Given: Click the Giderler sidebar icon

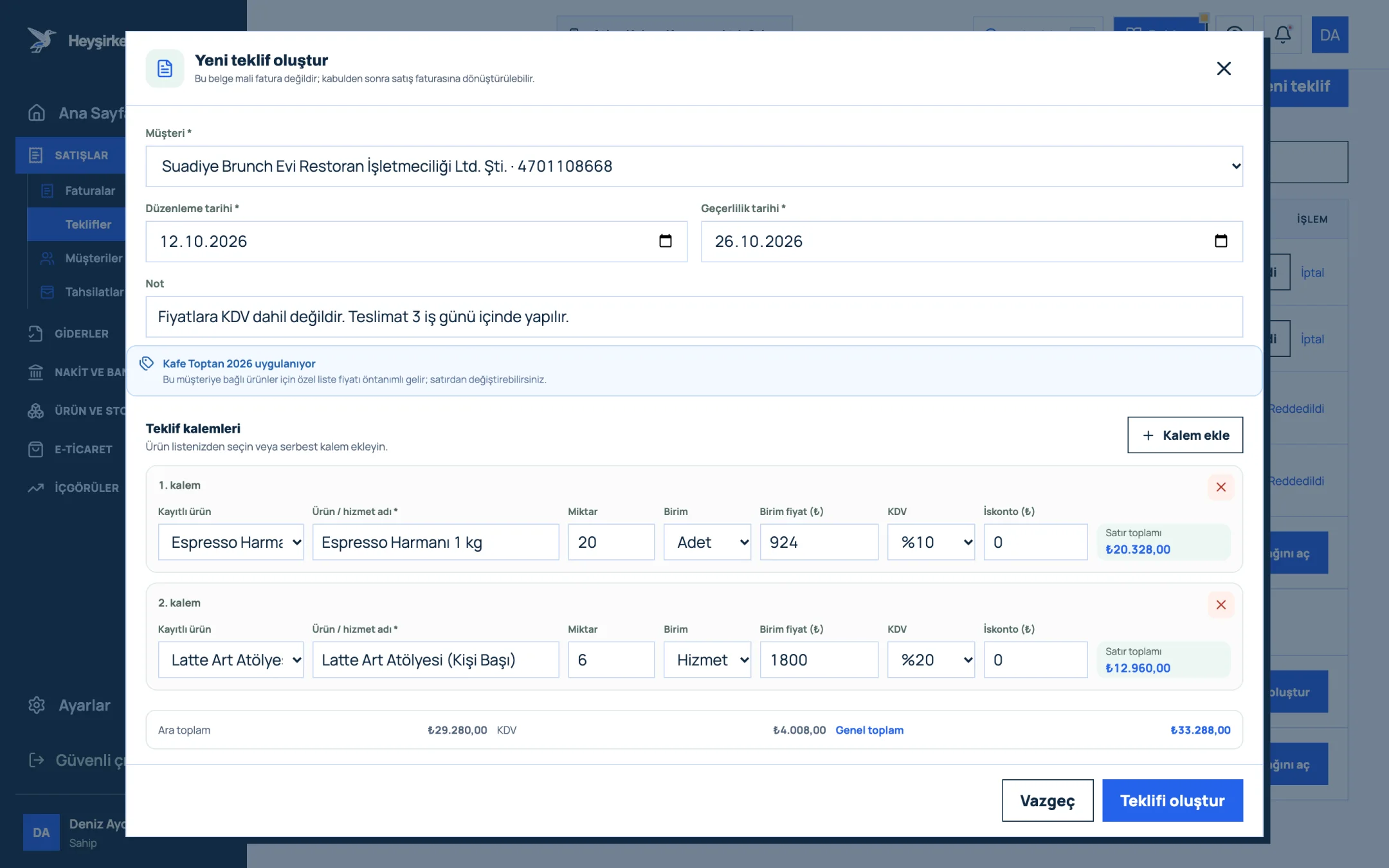Looking at the screenshot, I should click(35, 333).
